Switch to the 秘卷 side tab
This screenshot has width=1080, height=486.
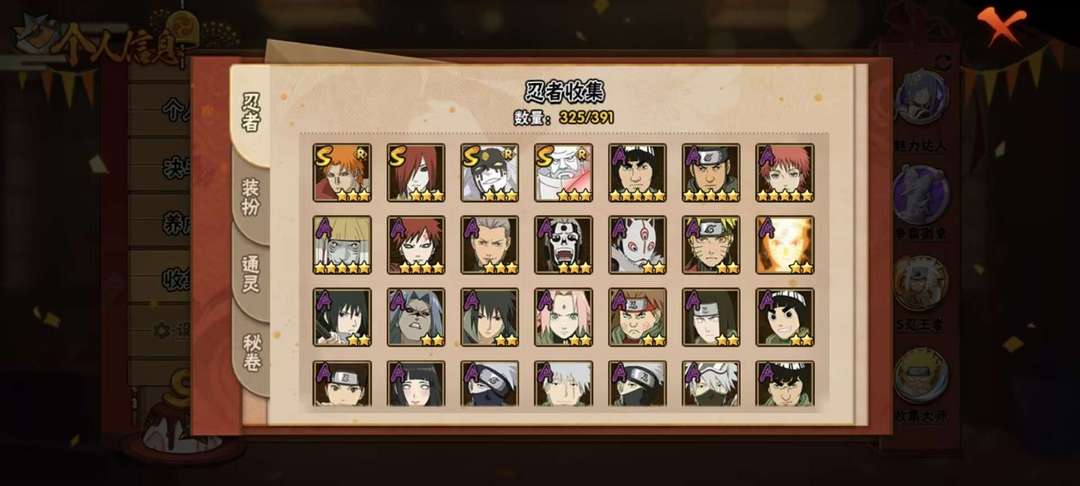tap(251, 351)
